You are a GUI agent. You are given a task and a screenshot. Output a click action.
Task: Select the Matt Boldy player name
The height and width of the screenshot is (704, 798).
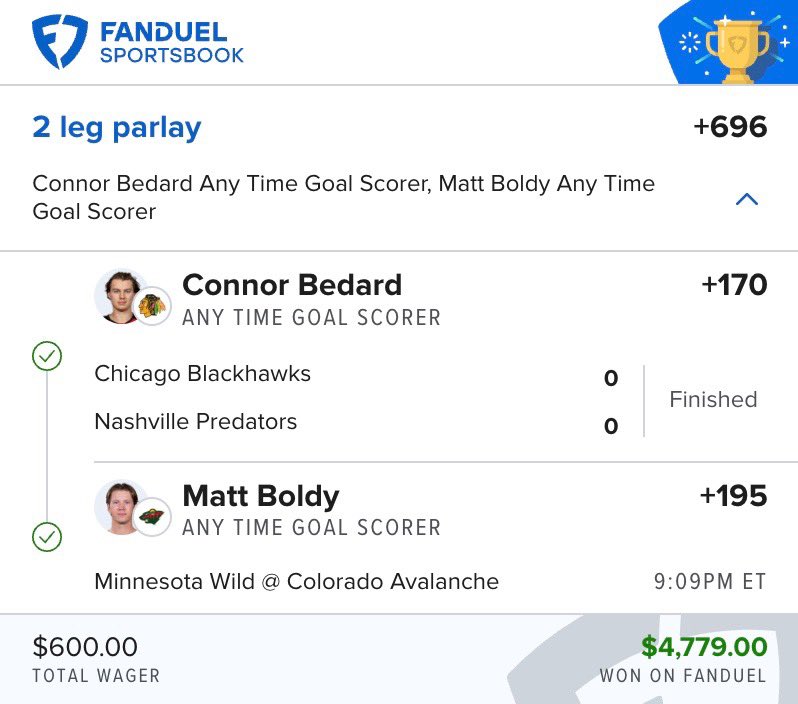(x=260, y=496)
